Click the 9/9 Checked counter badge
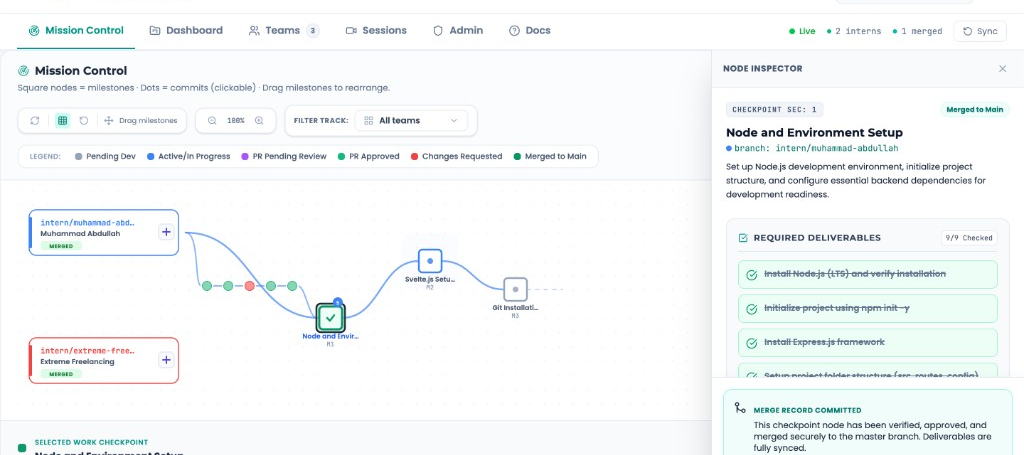The width and height of the screenshot is (1024, 455). (x=969, y=238)
